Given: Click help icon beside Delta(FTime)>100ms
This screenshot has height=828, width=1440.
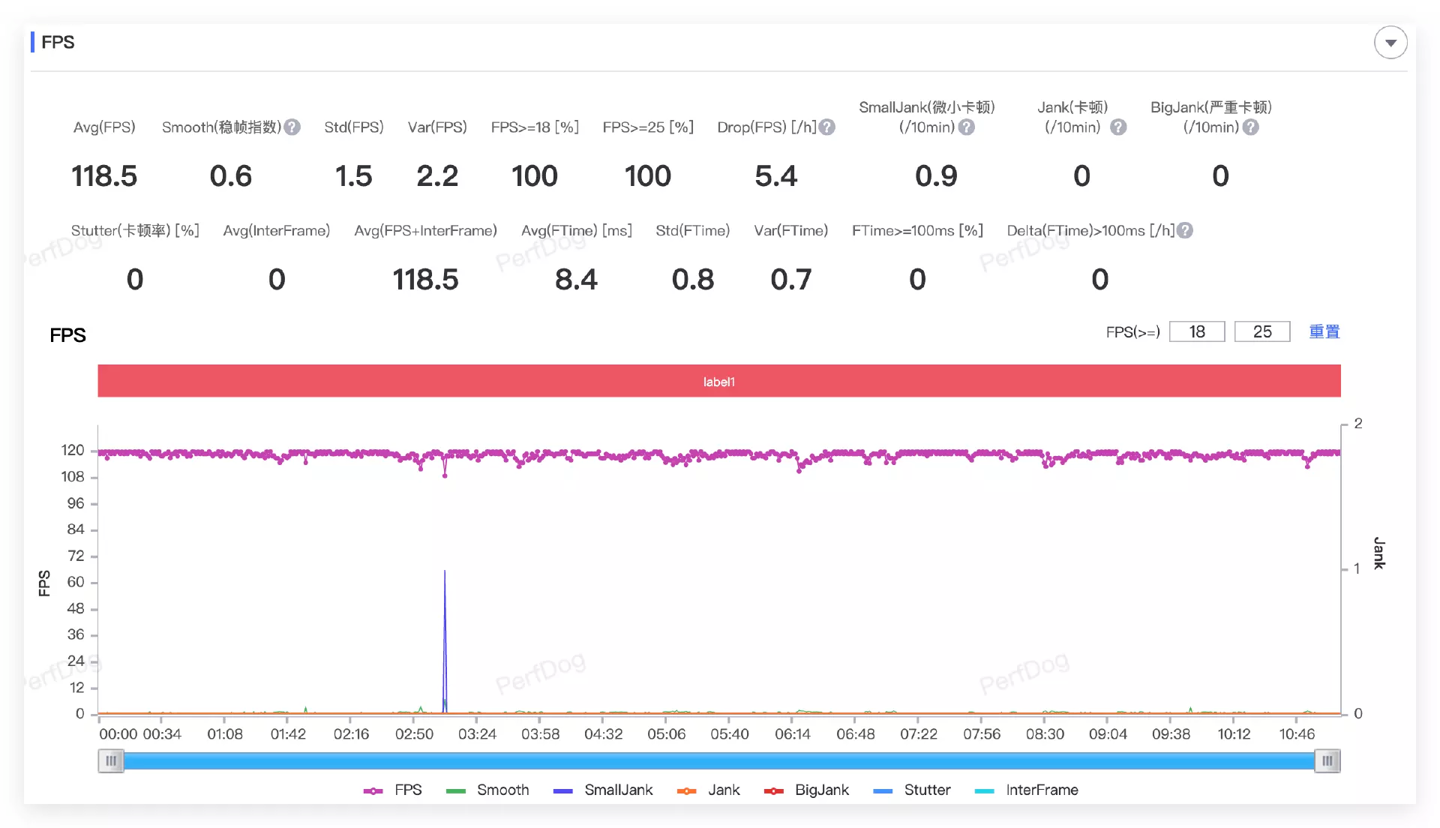Looking at the screenshot, I should pos(1184,231).
